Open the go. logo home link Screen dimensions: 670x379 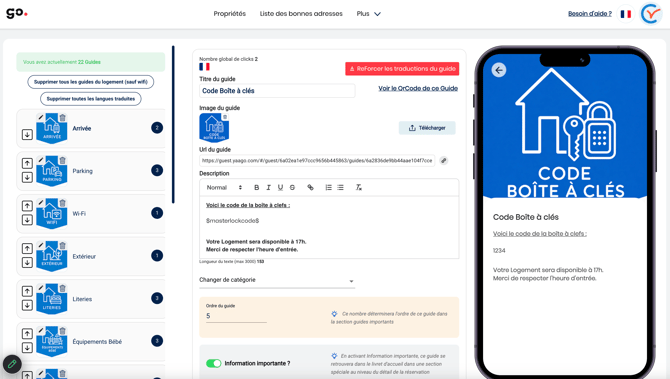tap(17, 13)
